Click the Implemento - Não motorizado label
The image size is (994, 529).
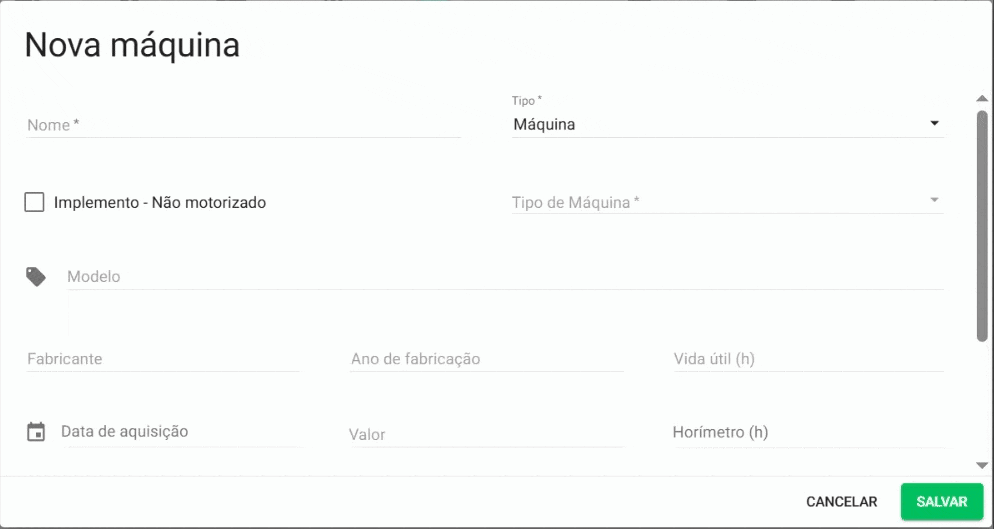click(160, 202)
